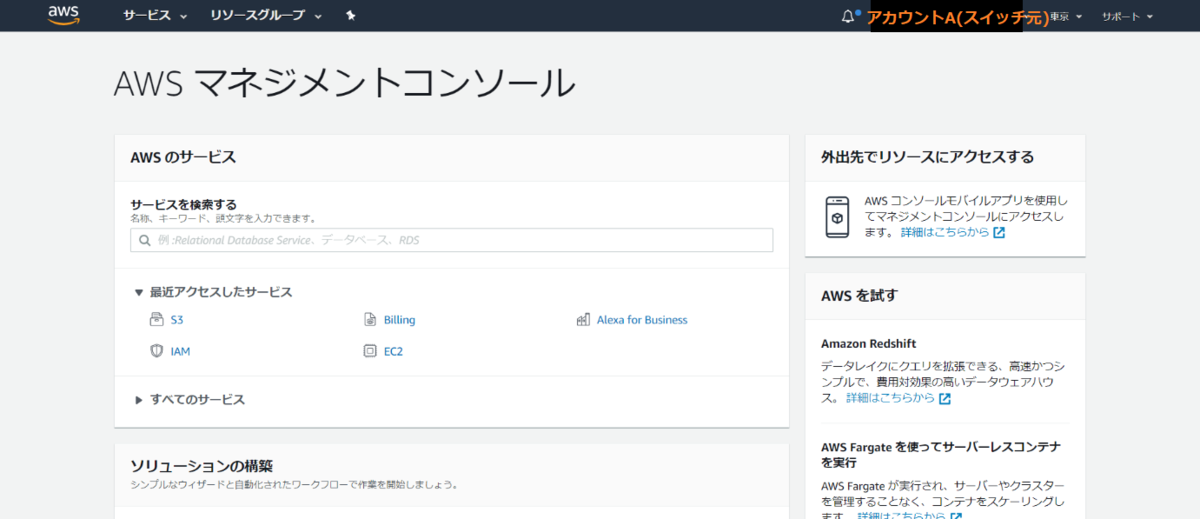This screenshot has height=519, width=1200.
Task: Click the AWS マネジメントコンソール page title
Action: pyautogui.click(x=345, y=83)
